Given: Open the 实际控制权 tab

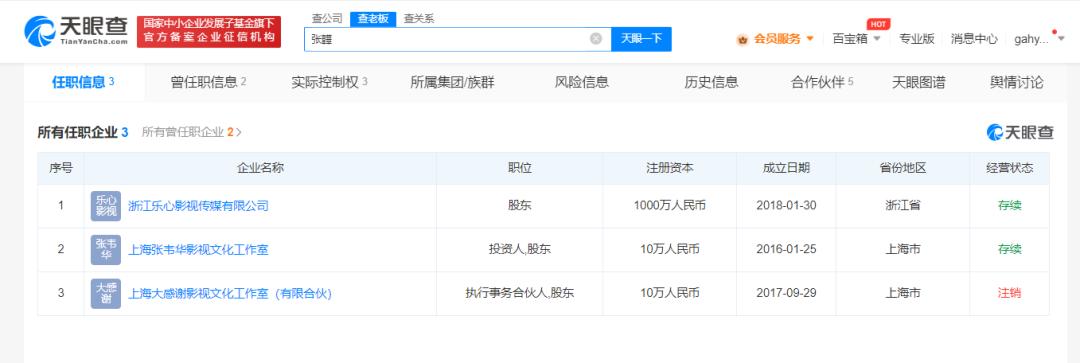Looking at the screenshot, I should (329, 82).
